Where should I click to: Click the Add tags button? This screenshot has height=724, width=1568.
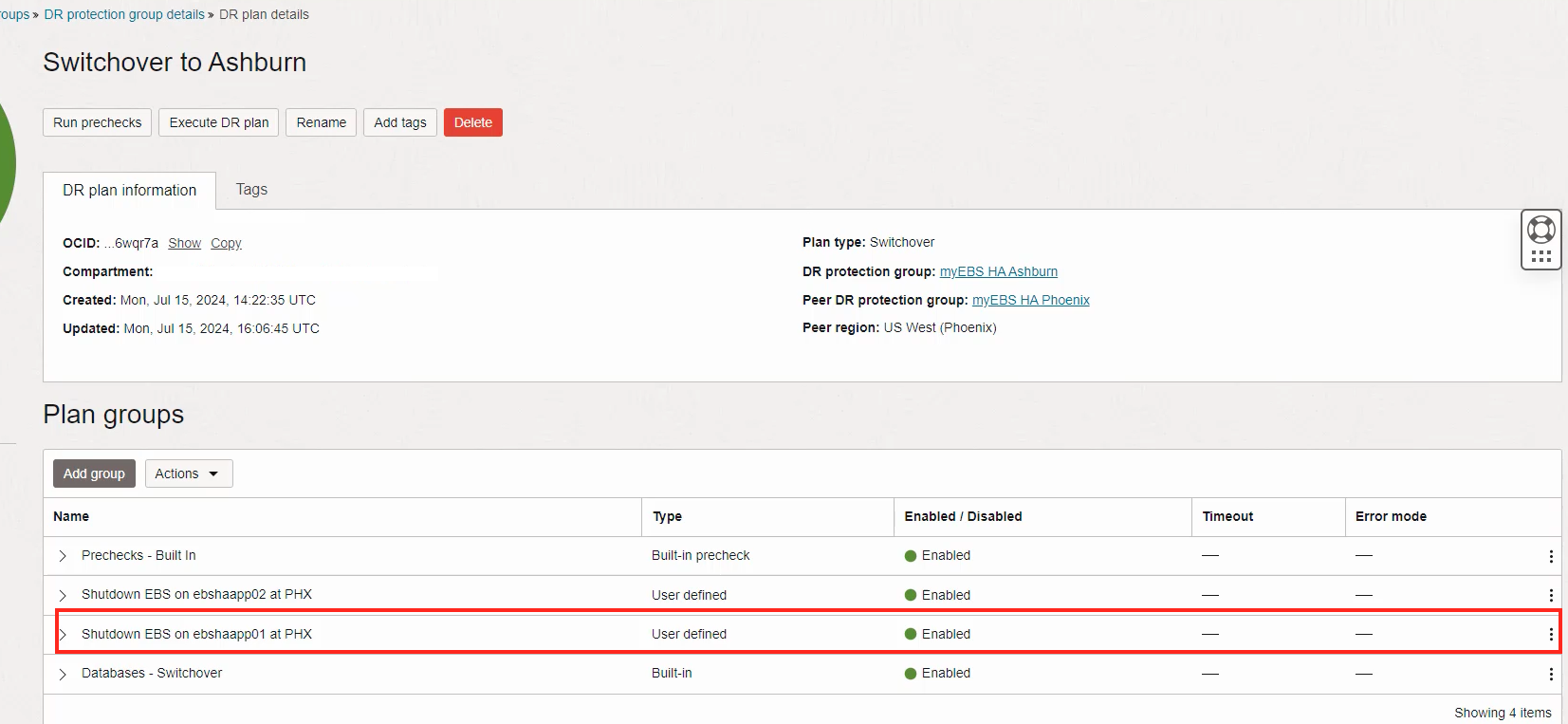tap(400, 122)
